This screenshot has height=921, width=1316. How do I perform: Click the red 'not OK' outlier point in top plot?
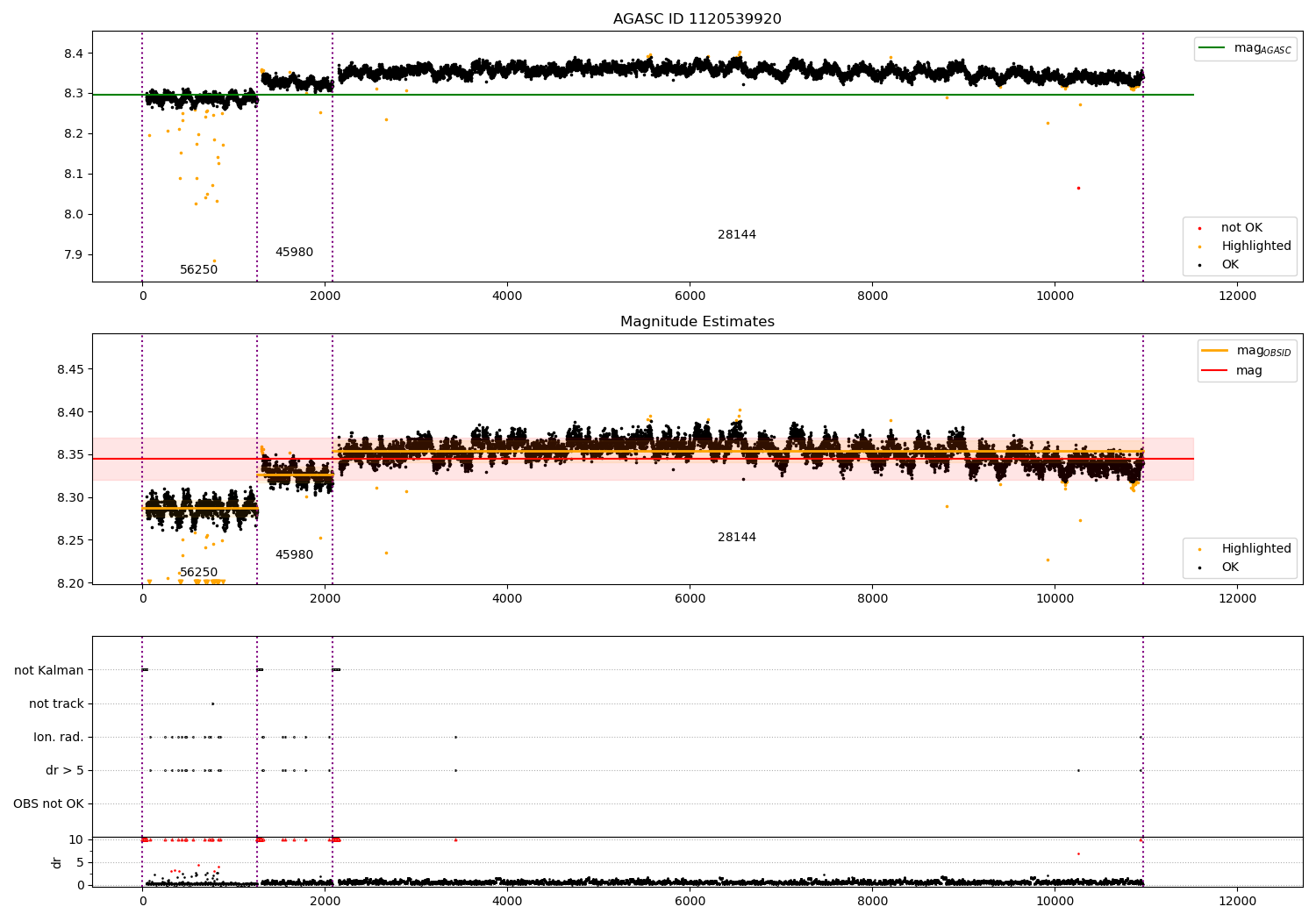tap(1078, 188)
